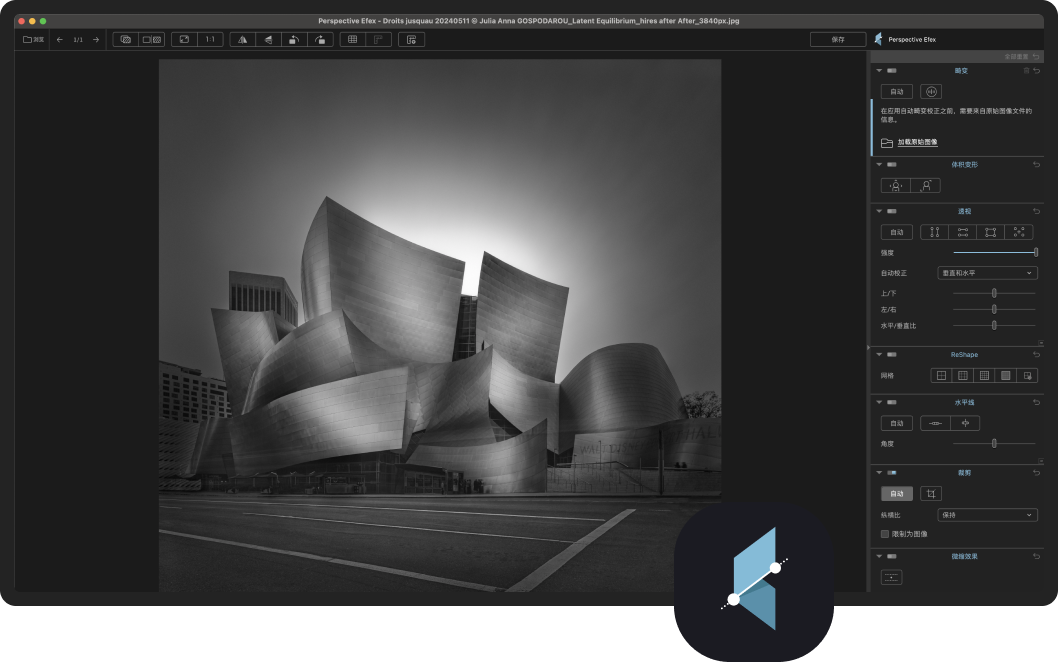This screenshot has width=1058, height=662.
Task: Rotate image left
Action: pos(294,40)
